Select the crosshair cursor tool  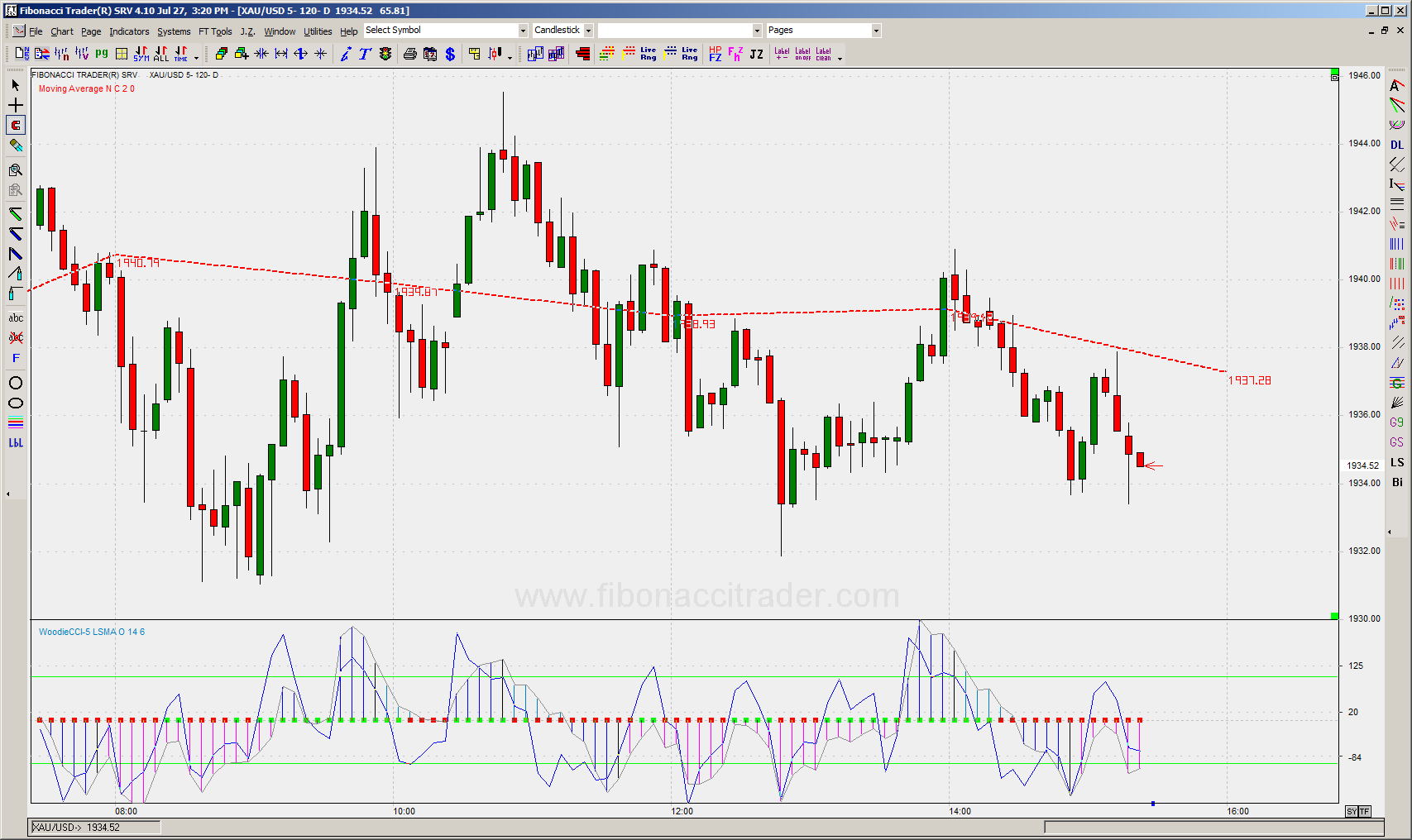coord(15,105)
